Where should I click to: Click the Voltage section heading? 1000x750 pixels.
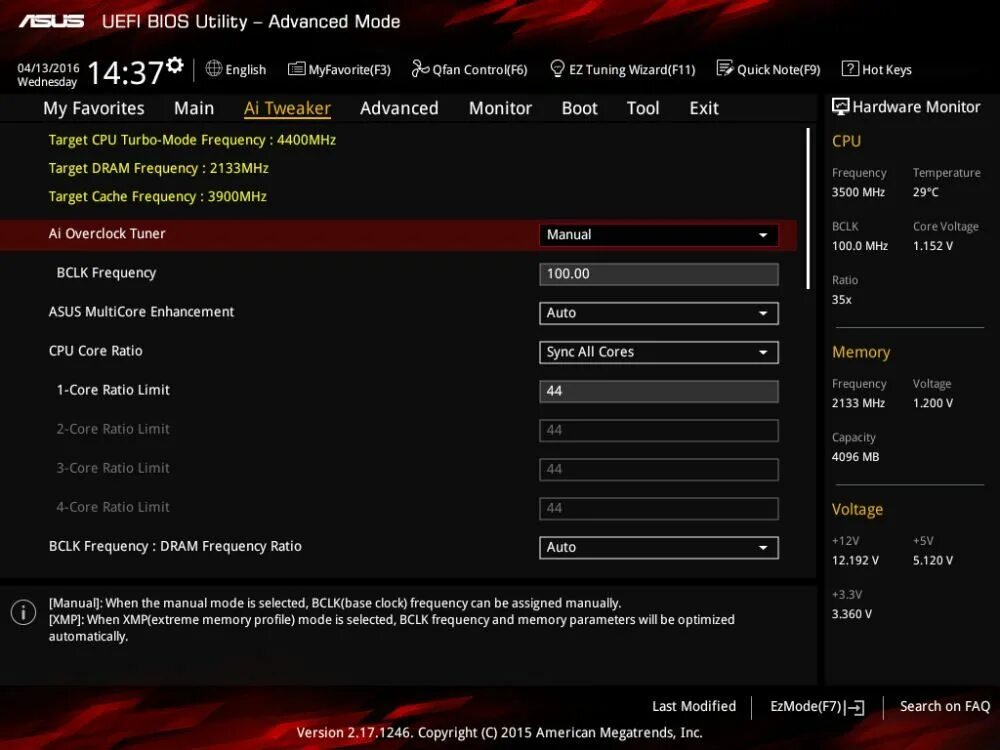(x=857, y=510)
